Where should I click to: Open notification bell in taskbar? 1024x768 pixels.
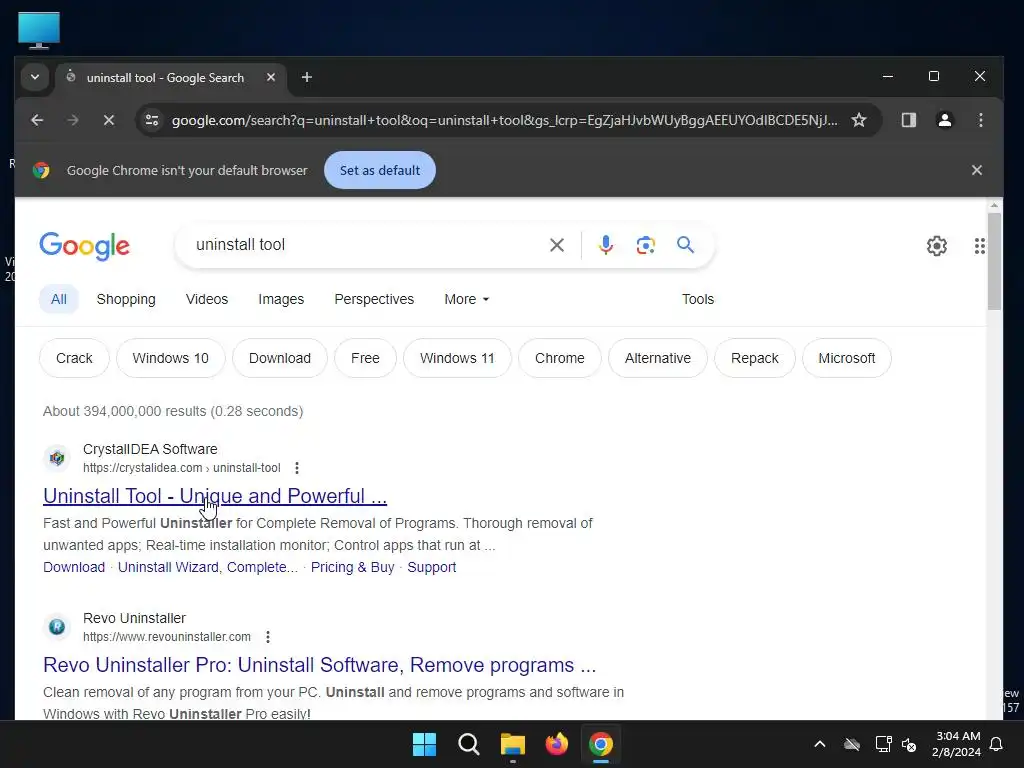(996, 744)
